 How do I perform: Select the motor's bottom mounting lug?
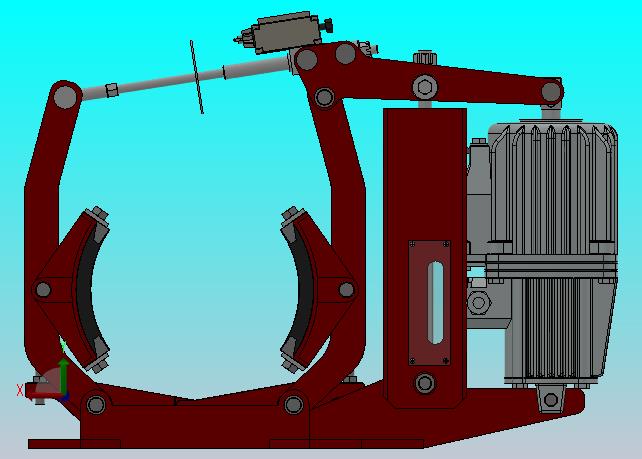tap(551, 399)
